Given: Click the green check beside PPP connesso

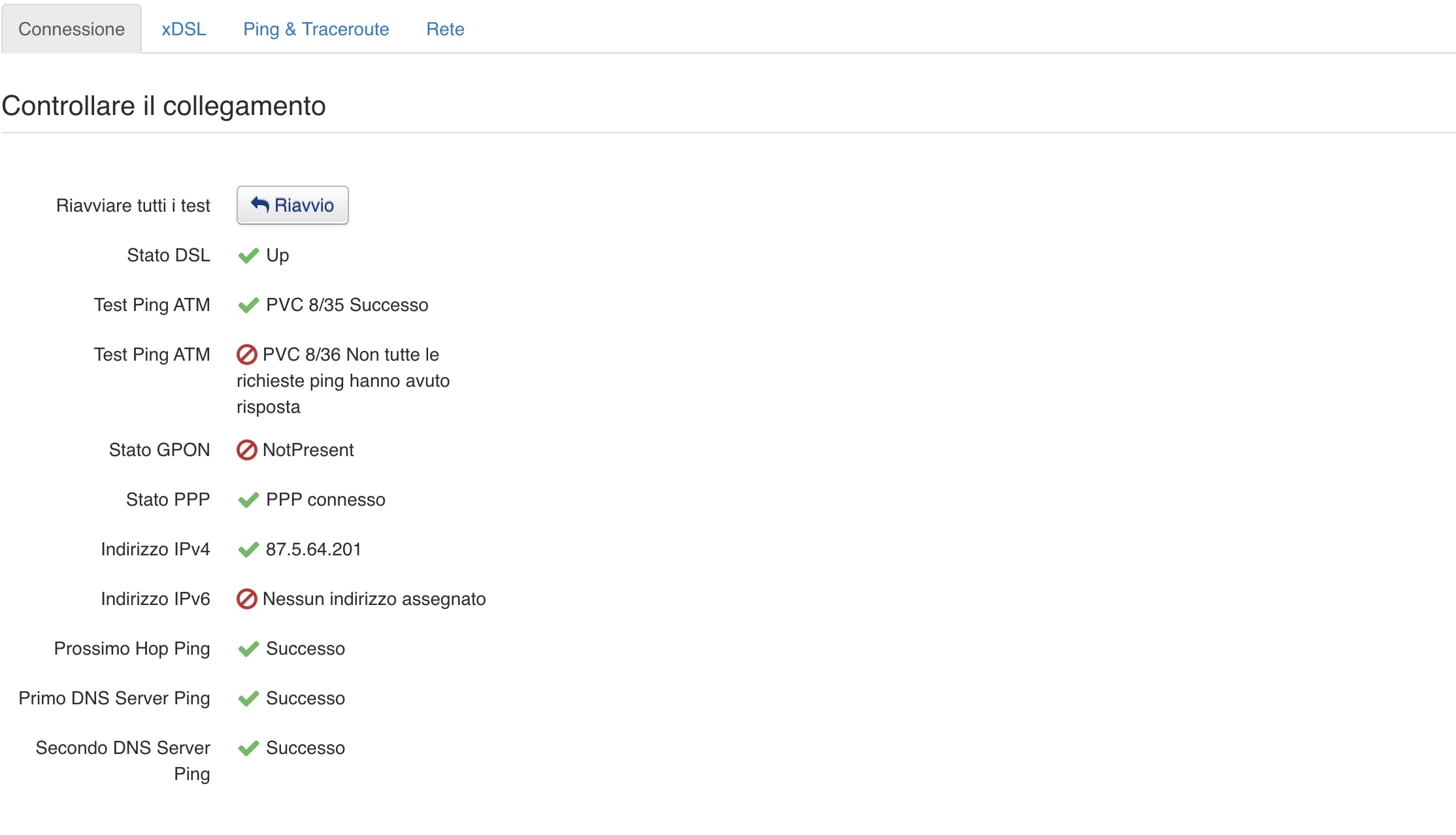Looking at the screenshot, I should pos(248,500).
